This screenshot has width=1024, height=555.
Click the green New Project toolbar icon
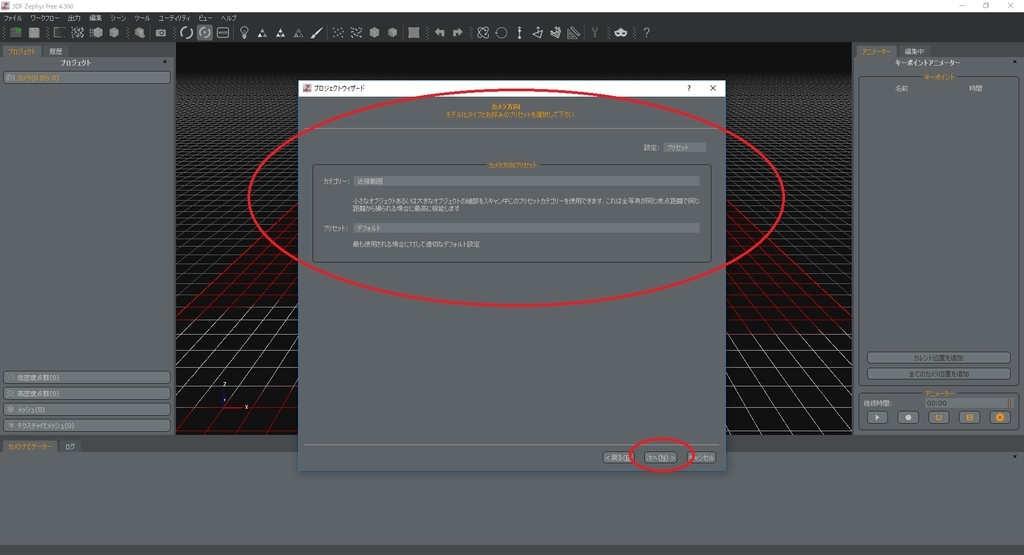16,33
